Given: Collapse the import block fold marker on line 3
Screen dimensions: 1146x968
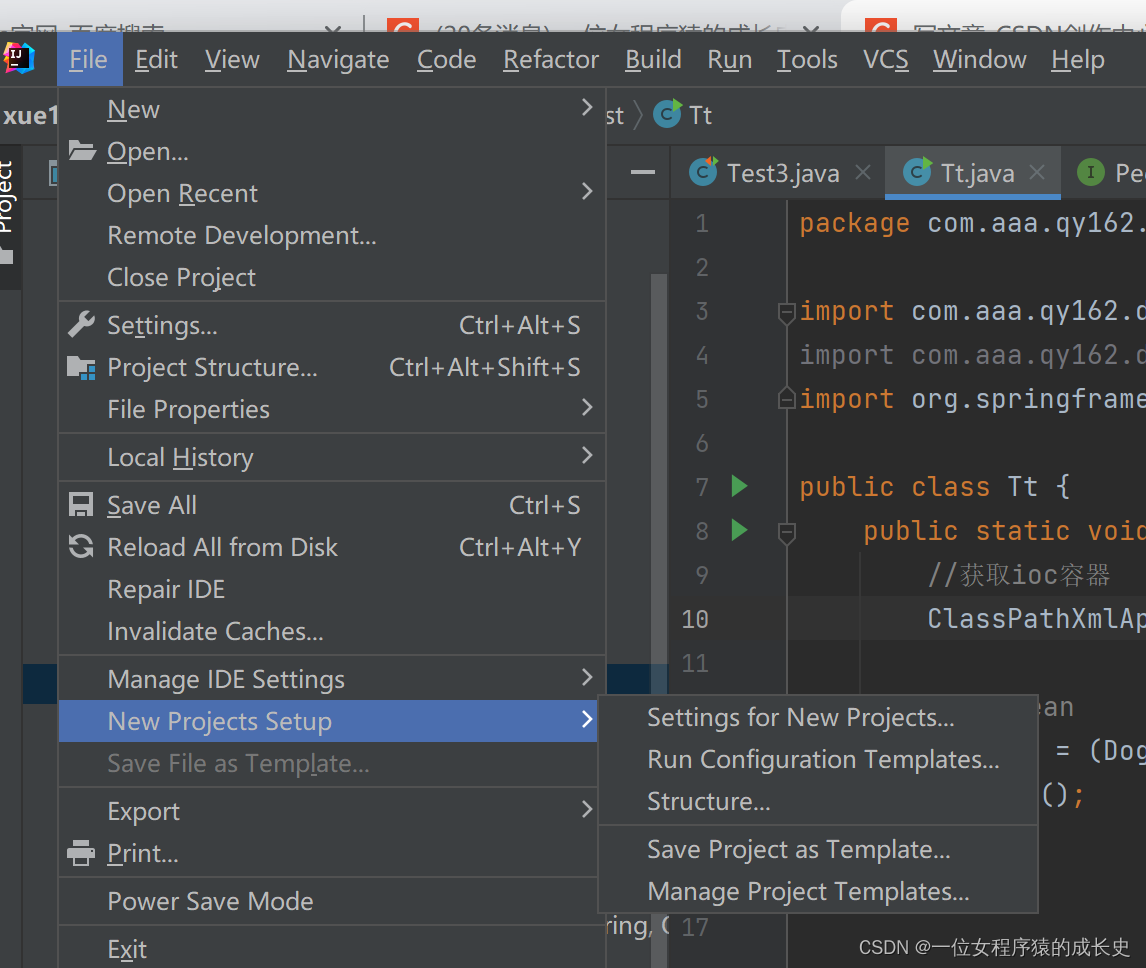Looking at the screenshot, I should pyautogui.click(x=787, y=312).
